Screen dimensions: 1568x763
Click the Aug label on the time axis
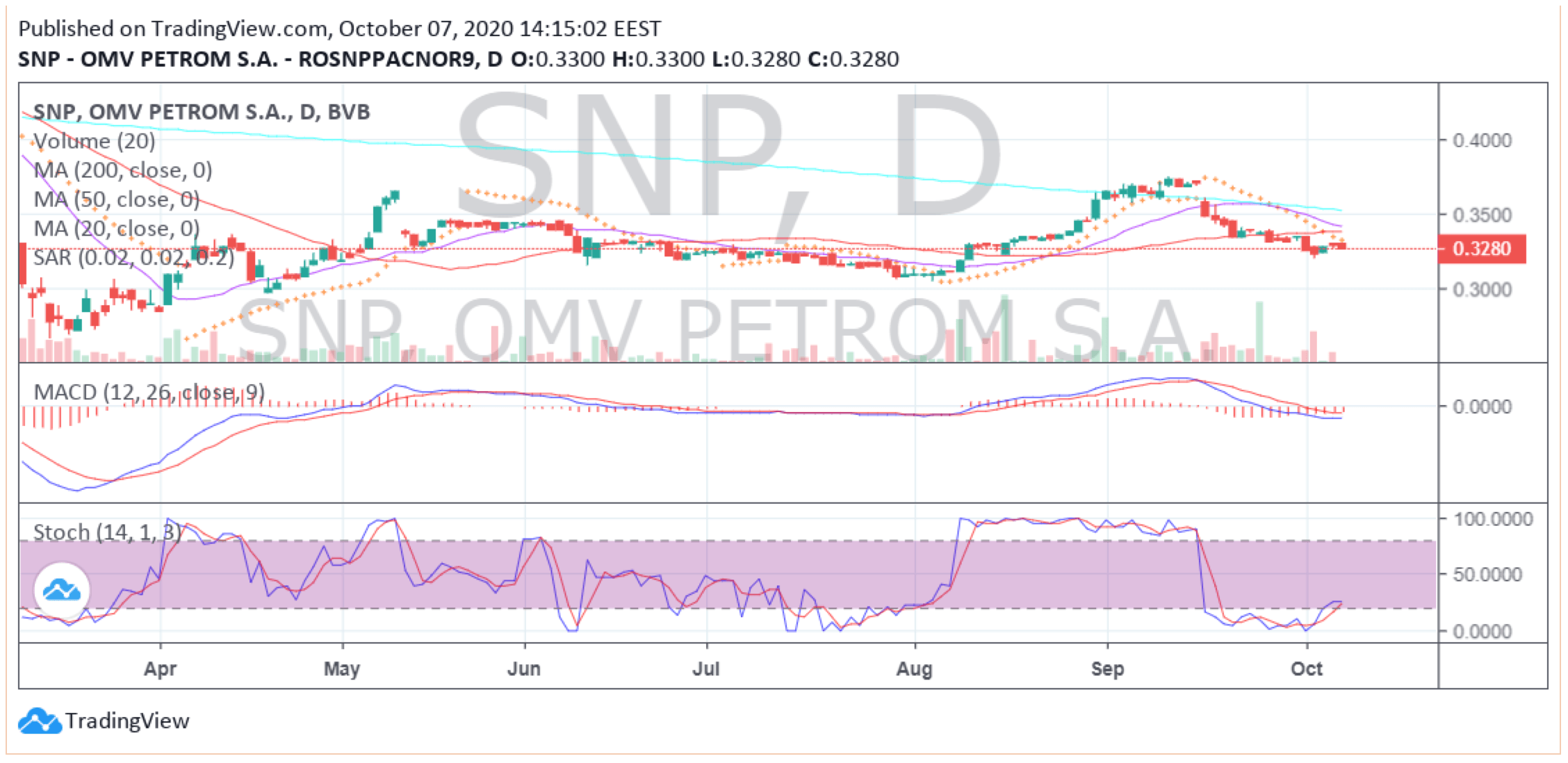pos(915,669)
